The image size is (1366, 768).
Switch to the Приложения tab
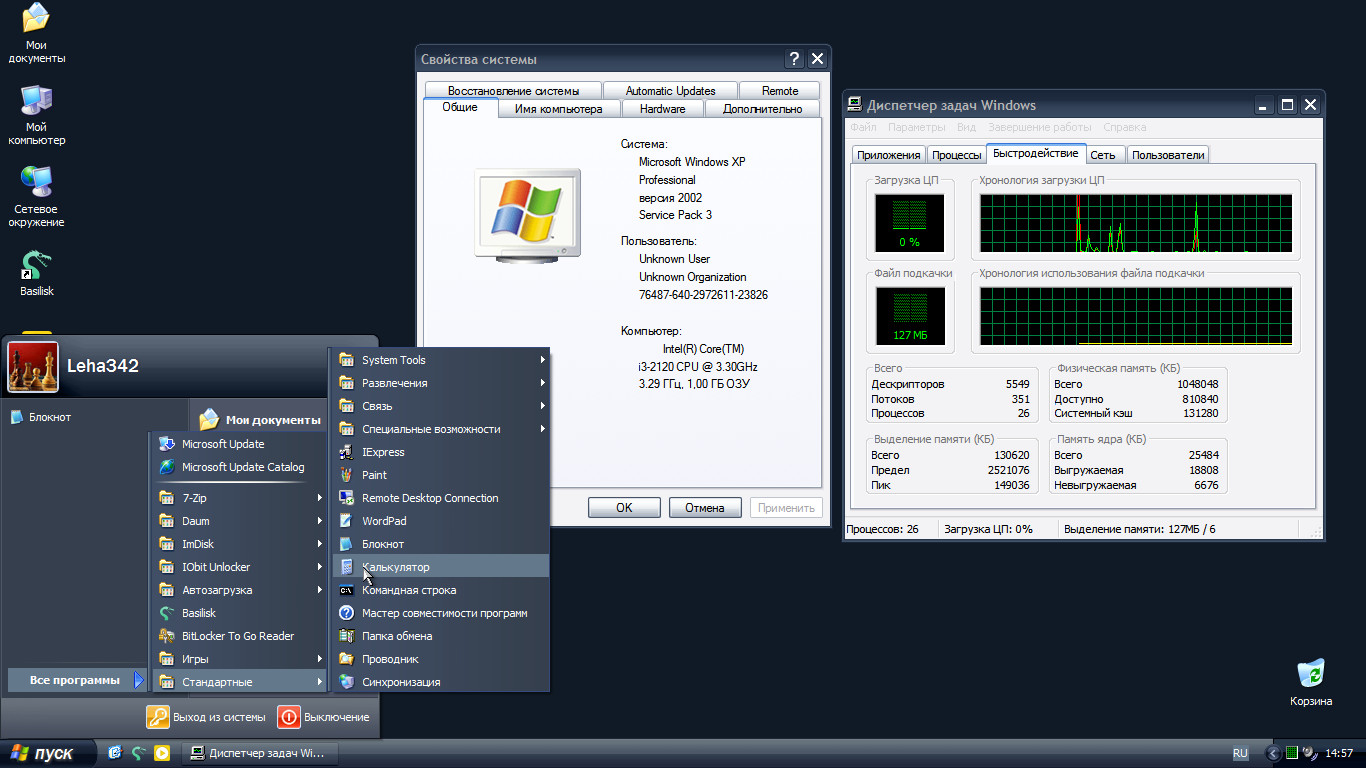pyautogui.click(x=888, y=155)
